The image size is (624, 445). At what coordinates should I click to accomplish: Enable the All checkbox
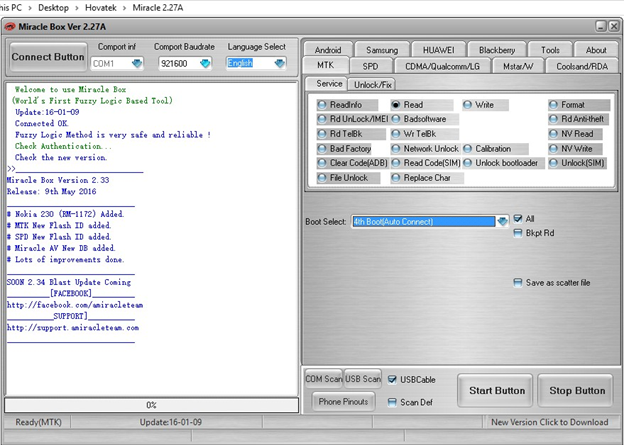(x=517, y=219)
